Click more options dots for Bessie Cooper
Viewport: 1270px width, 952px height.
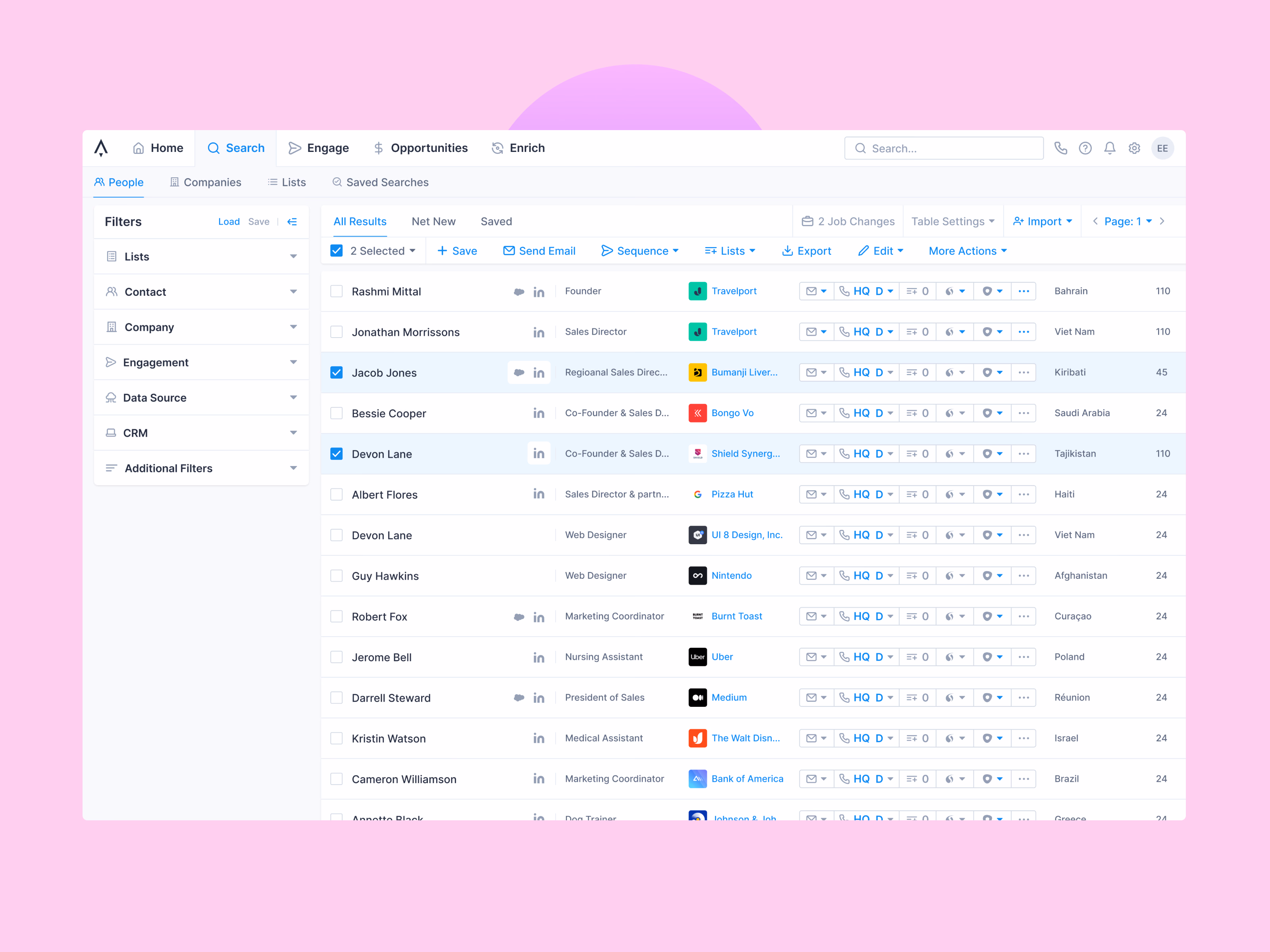click(1024, 413)
